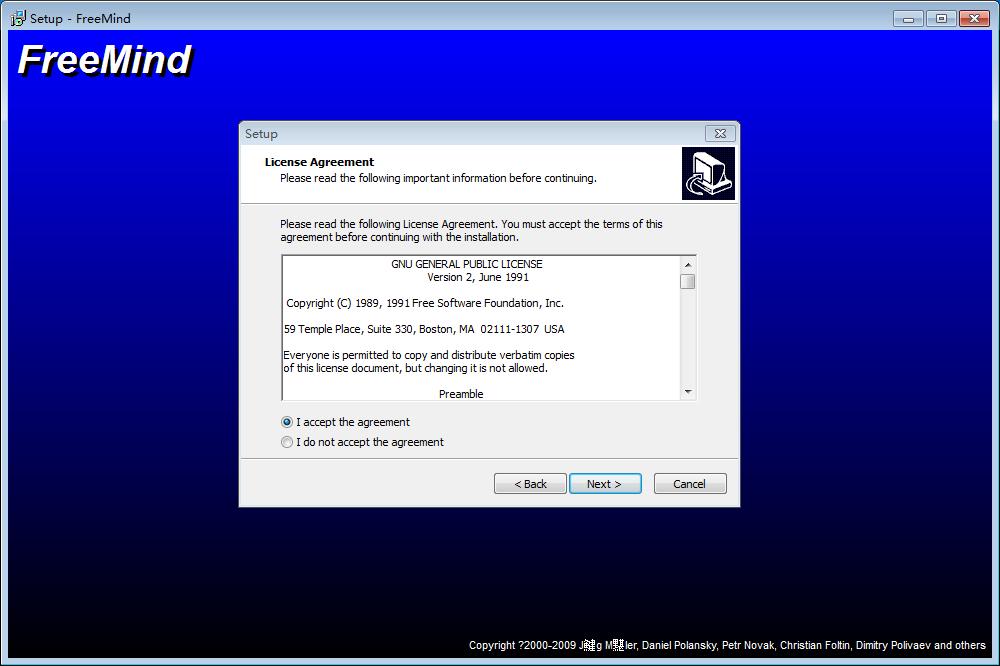Click the "Preamble" heading in license text
This screenshot has height=666, width=1000.
coord(461,394)
